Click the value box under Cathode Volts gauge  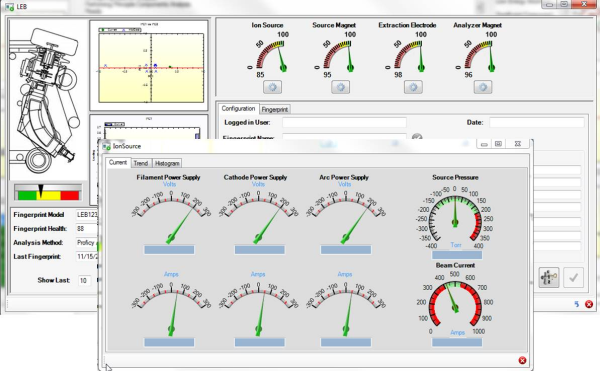click(x=259, y=250)
